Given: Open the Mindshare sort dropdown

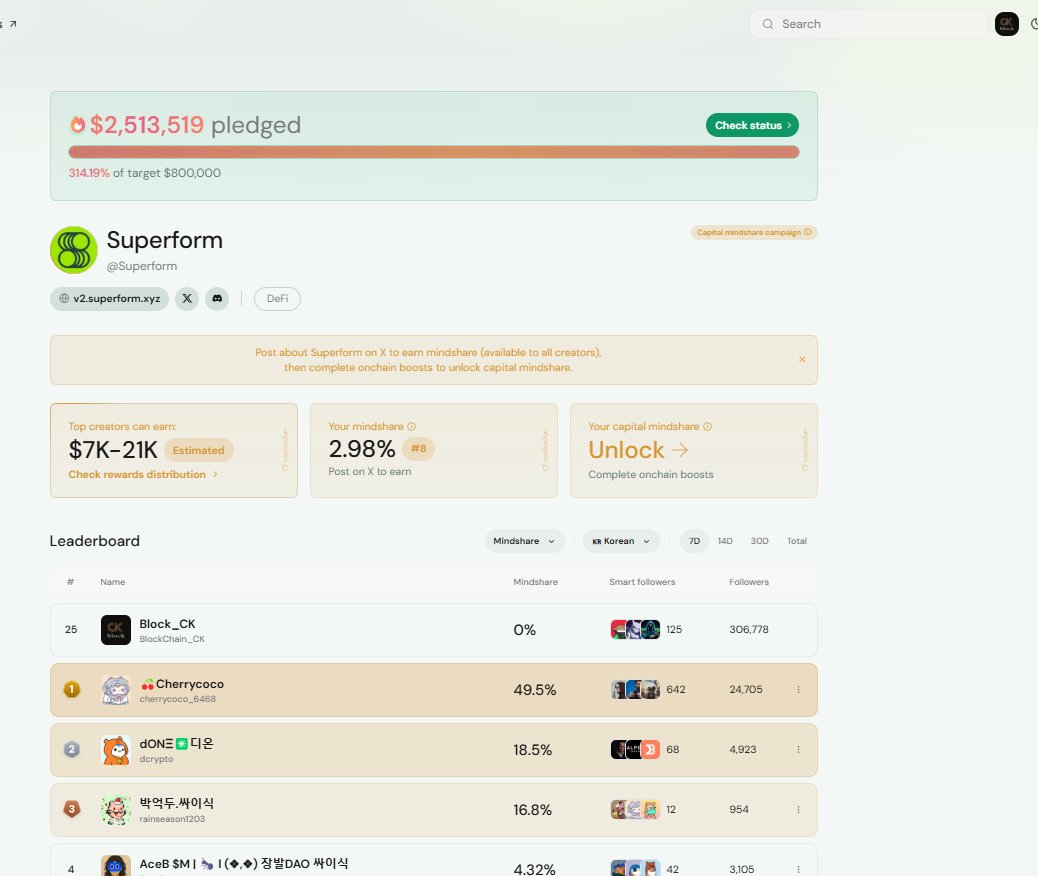Looking at the screenshot, I should pyautogui.click(x=524, y=541).
